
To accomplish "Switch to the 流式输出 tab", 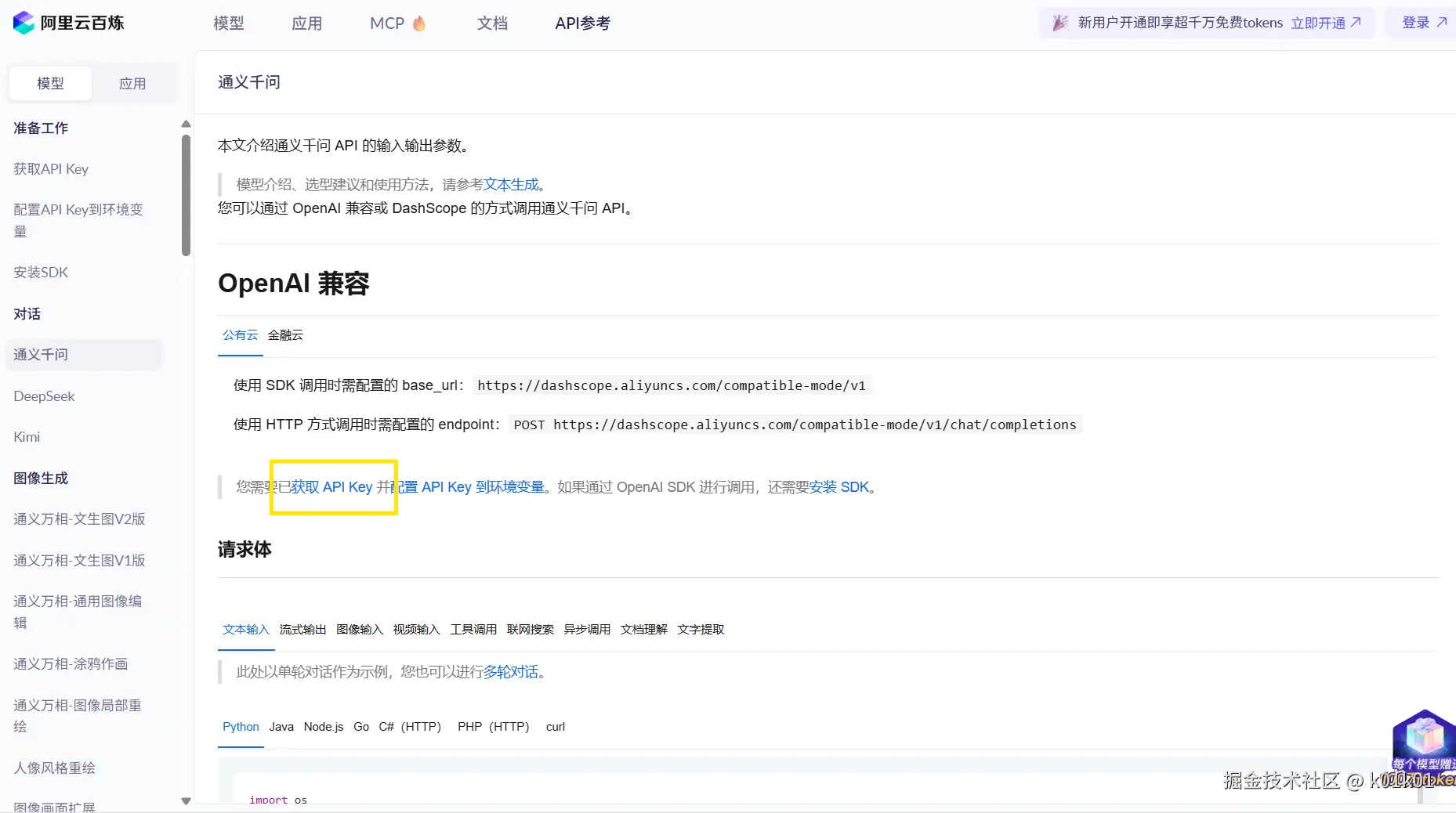I will click(x=302, y=630).
